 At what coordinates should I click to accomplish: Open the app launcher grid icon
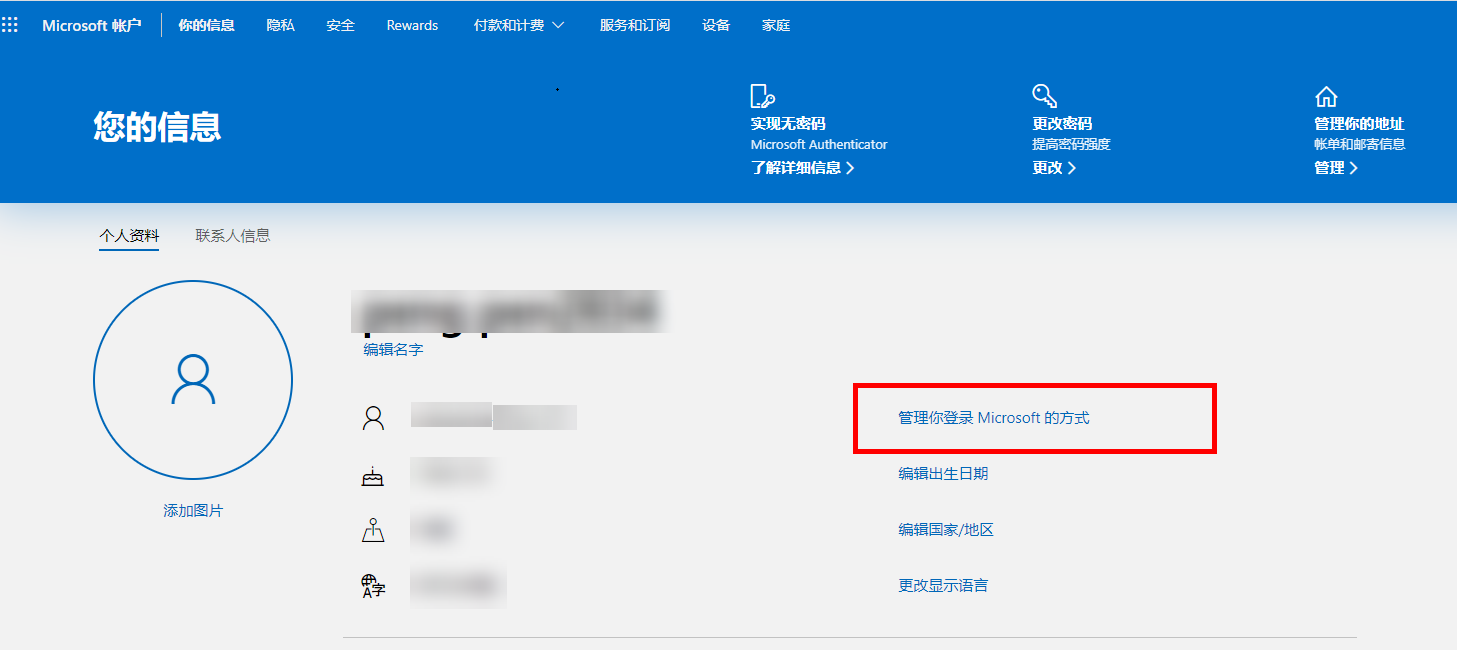tap(10, 25)
